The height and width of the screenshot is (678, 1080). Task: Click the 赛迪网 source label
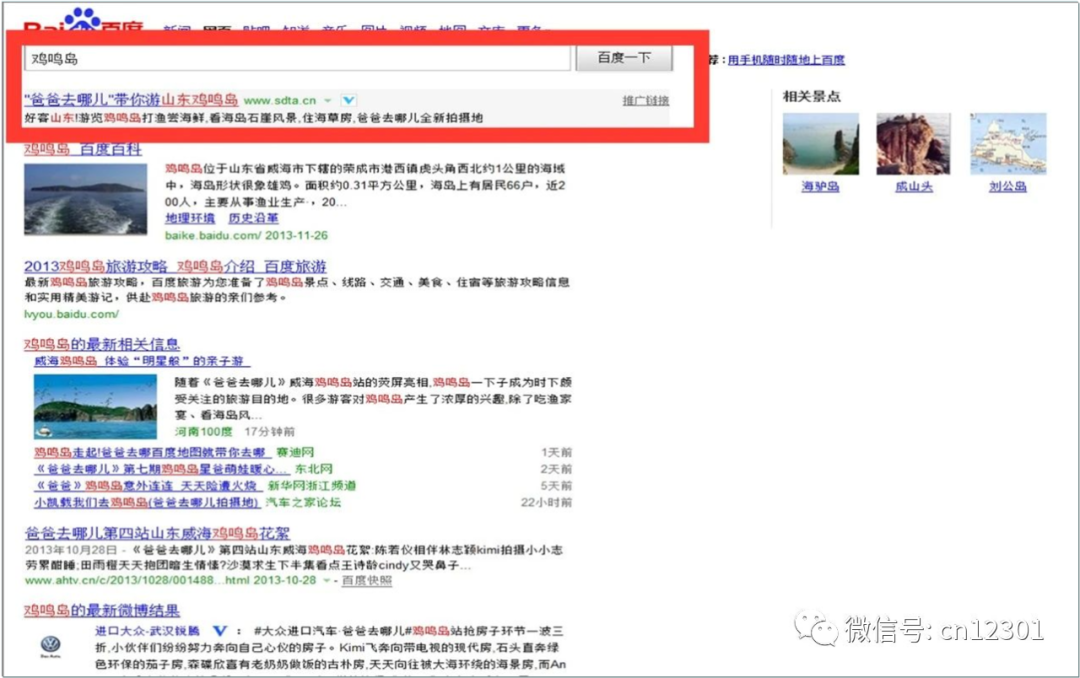tap(295, 453)
